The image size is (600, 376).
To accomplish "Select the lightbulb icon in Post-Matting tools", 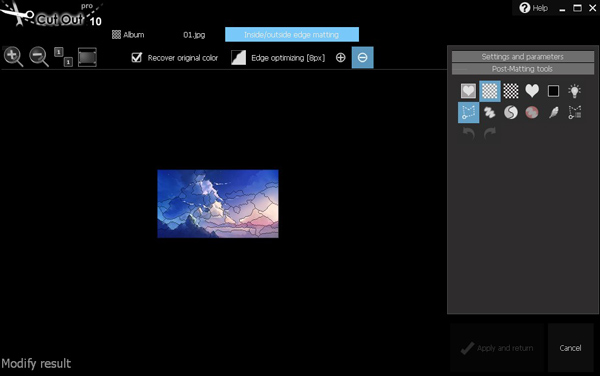I will 574,91.
